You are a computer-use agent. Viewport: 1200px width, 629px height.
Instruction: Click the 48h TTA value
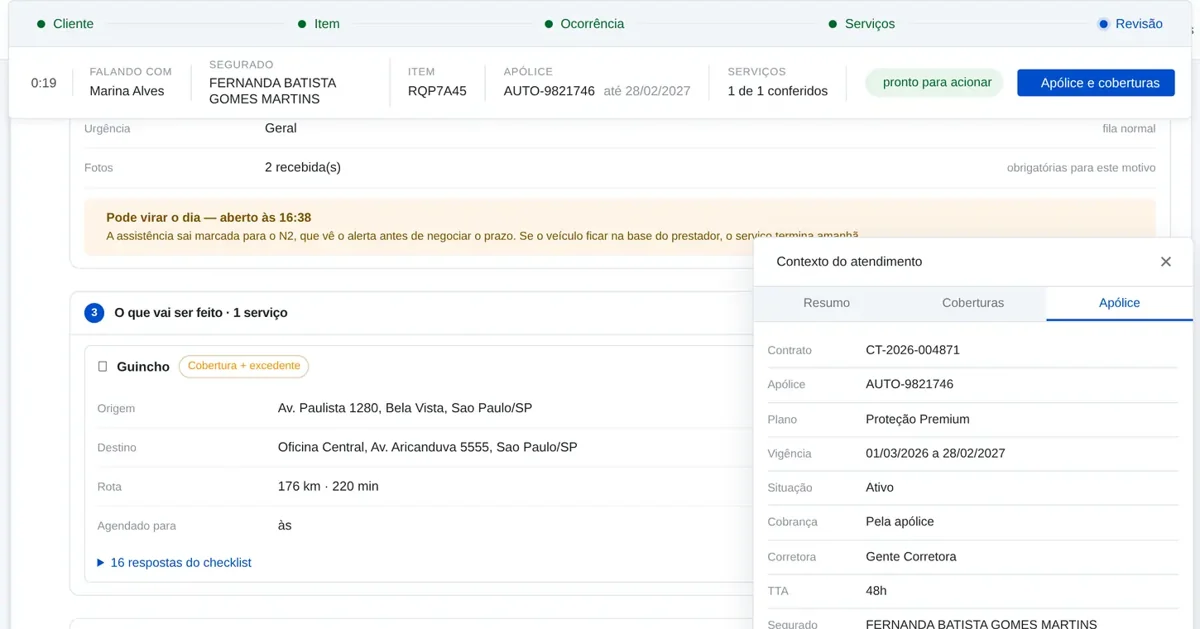pyautogui.click(x=876, y=591)
